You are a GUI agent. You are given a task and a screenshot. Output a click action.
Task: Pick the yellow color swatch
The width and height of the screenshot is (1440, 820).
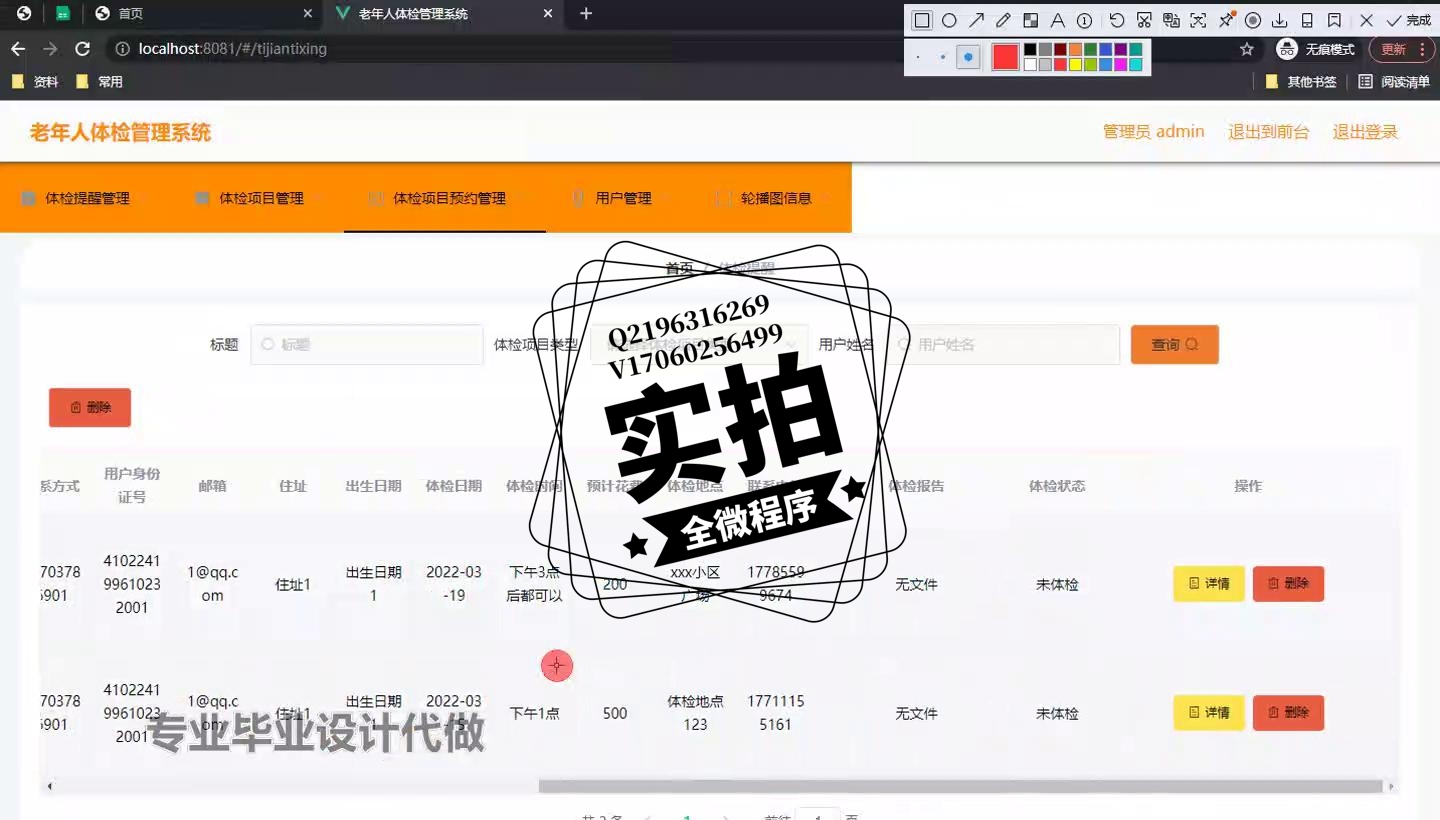click(x=1075, y=64)
